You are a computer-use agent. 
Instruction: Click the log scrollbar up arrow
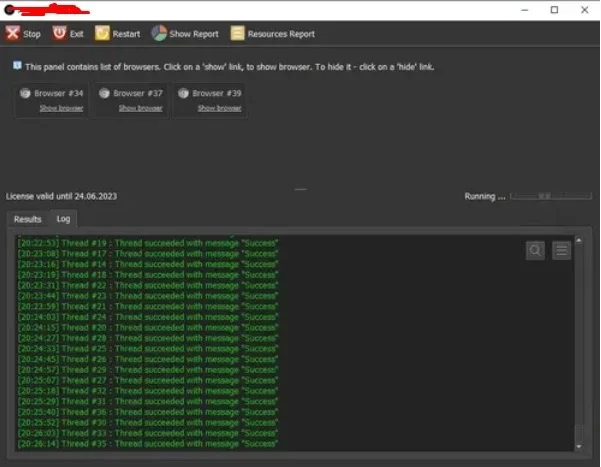pyautogui.click(x=579, y=240)
